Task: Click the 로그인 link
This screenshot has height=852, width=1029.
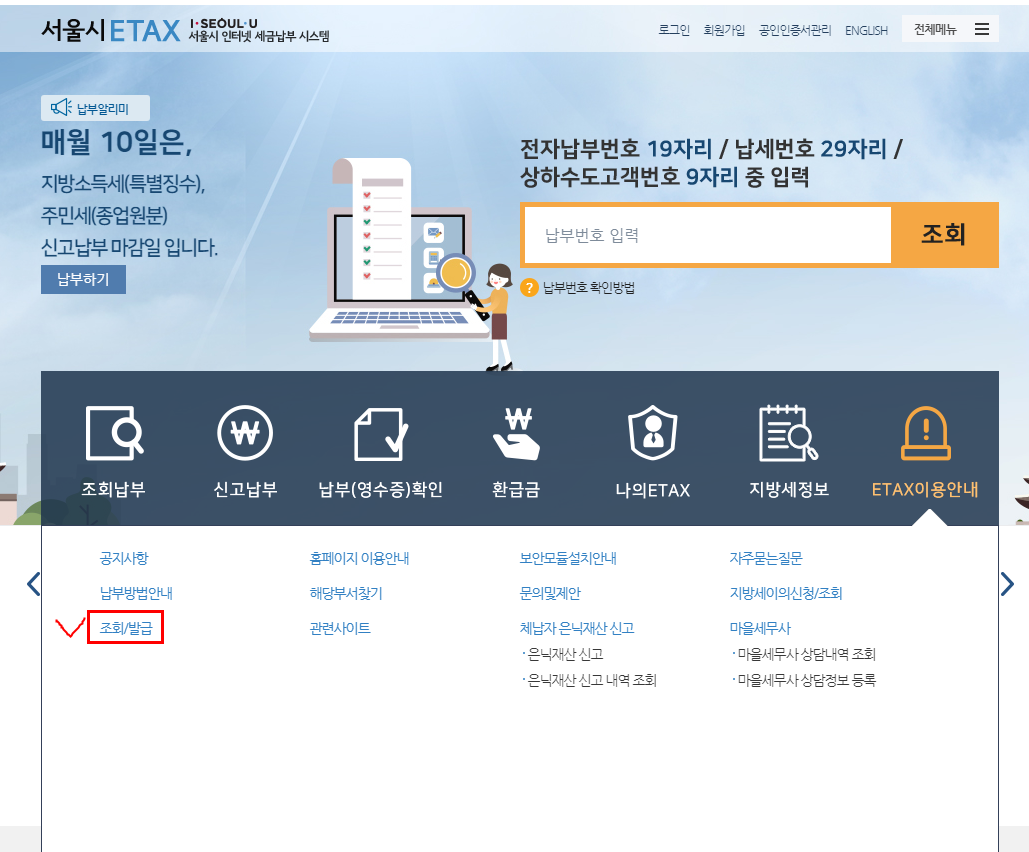Action: (x=674, y=30)
